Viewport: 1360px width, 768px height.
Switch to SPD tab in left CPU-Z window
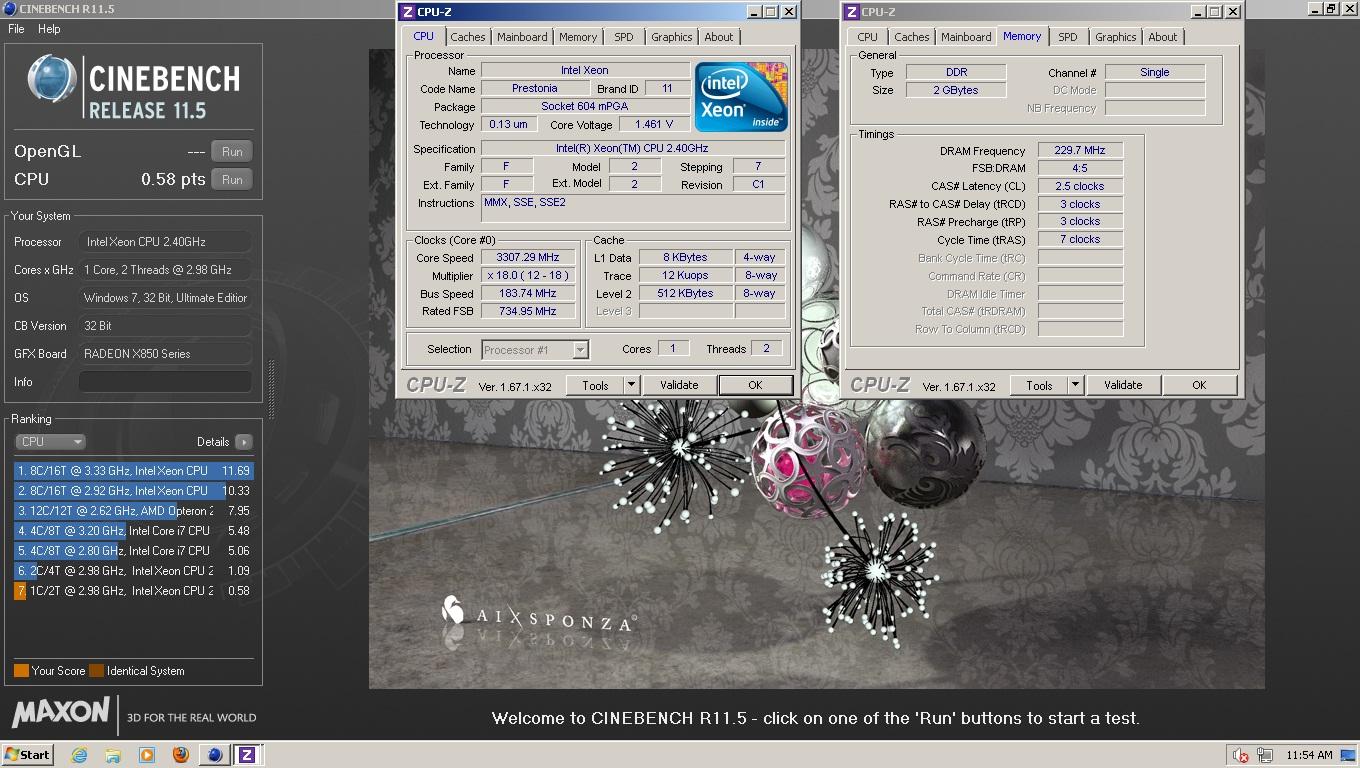(624, 37)
